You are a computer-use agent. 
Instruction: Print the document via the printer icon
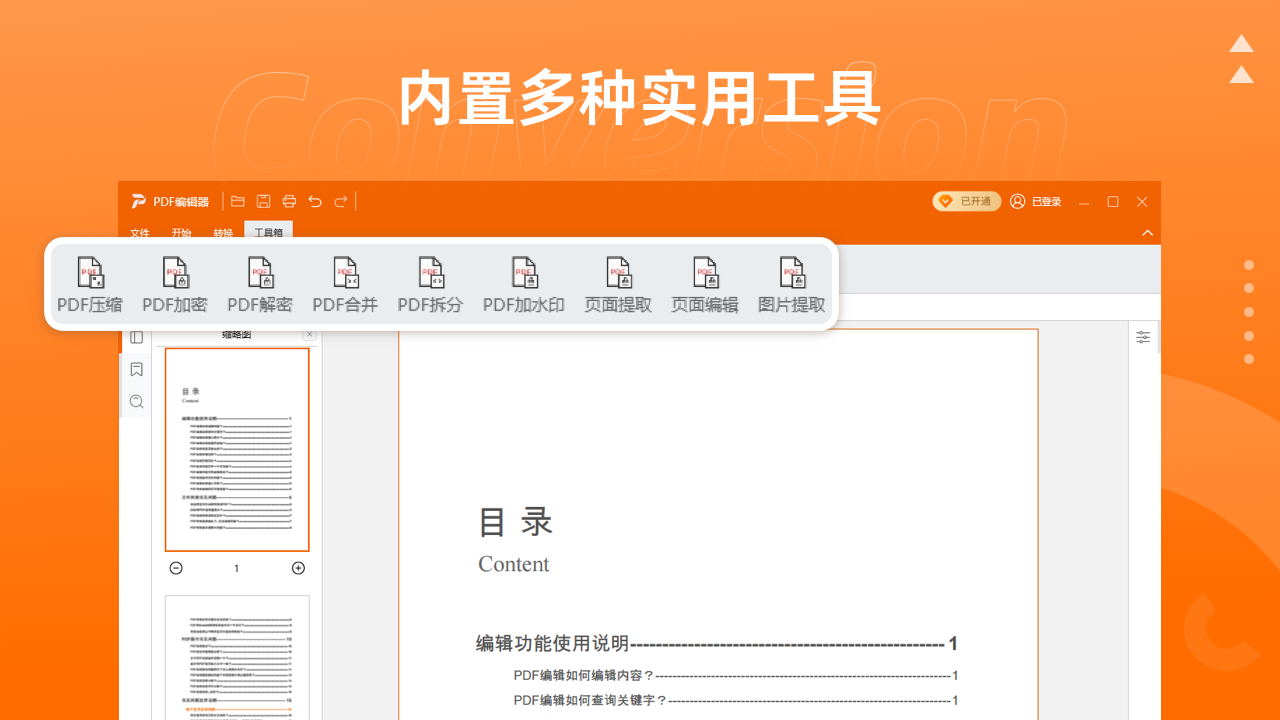[289, 201]
